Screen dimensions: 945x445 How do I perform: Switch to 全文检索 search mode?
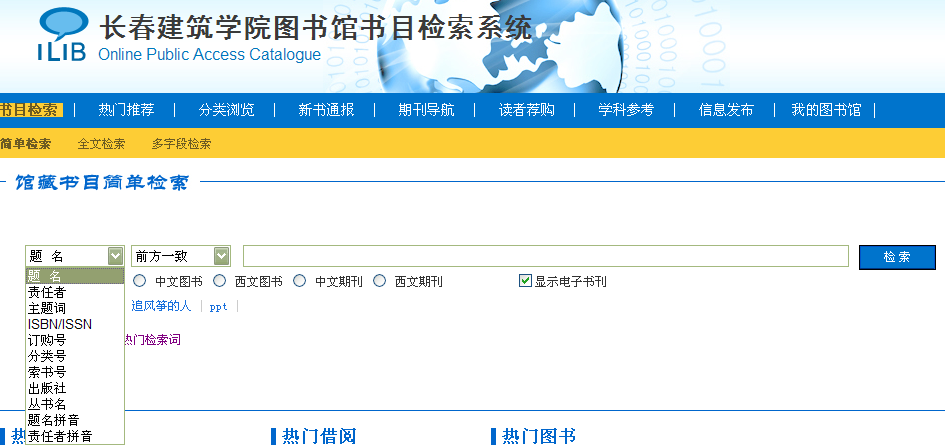[x=101, y=144]
